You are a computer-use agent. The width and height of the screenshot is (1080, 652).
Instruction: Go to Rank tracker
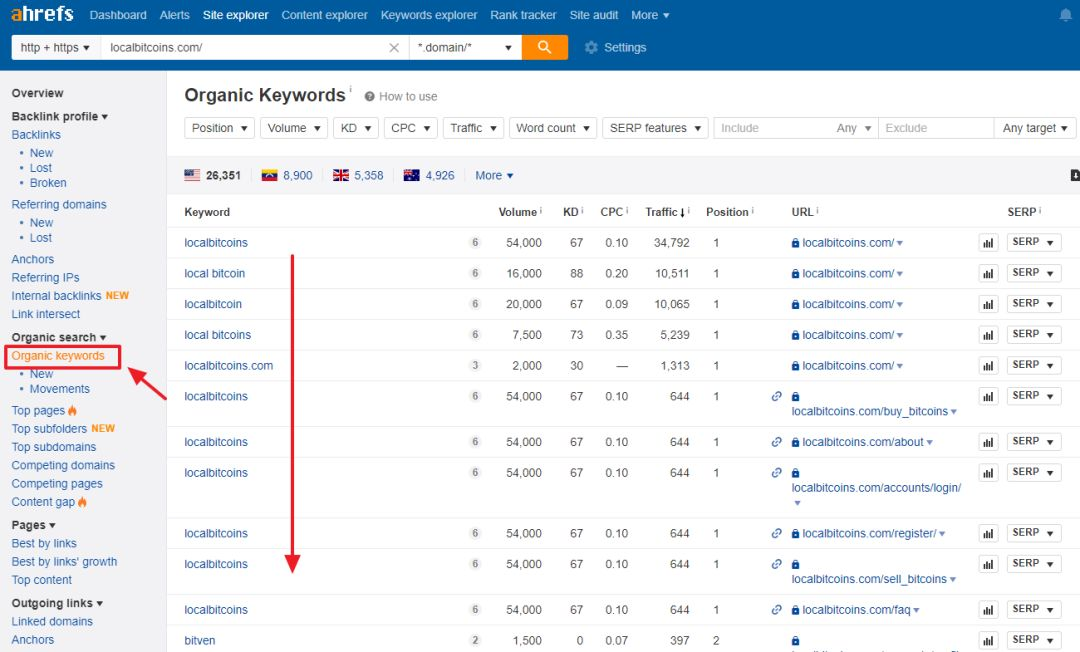click(523, 15)
